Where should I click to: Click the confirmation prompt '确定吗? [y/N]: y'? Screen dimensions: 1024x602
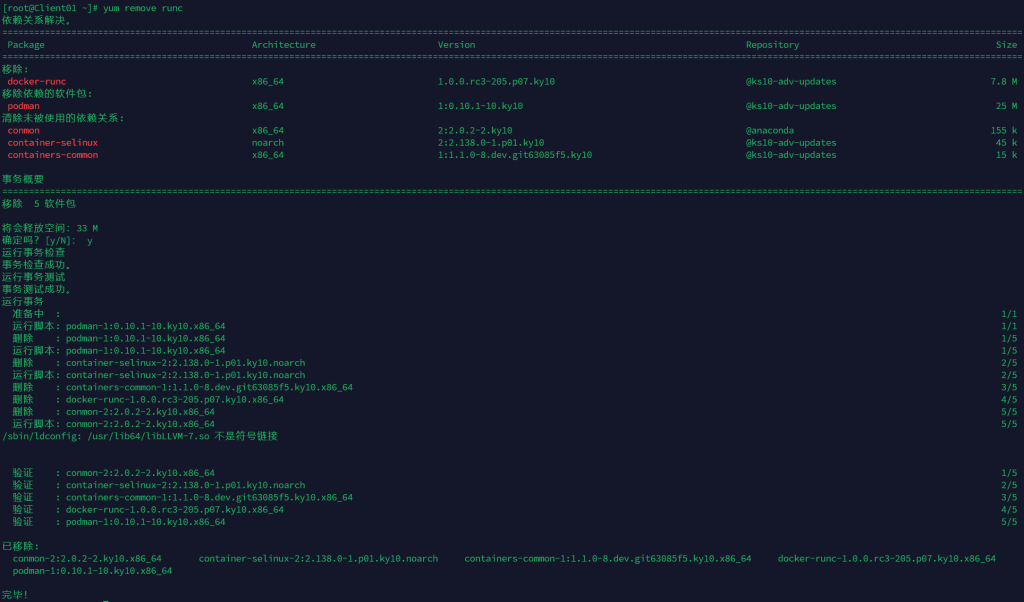(47, 241)
